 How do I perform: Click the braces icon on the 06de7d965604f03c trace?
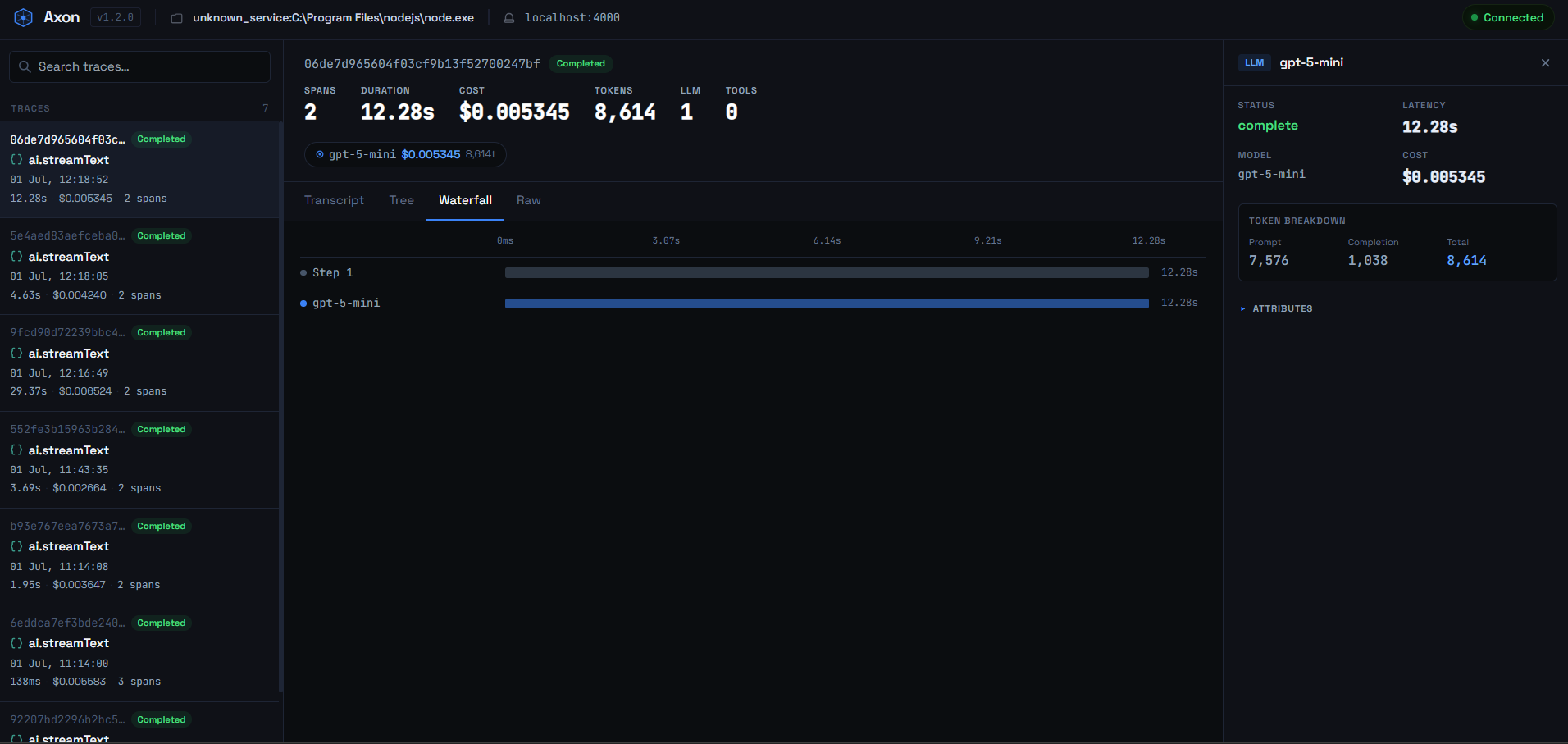[x=16, y=160]
